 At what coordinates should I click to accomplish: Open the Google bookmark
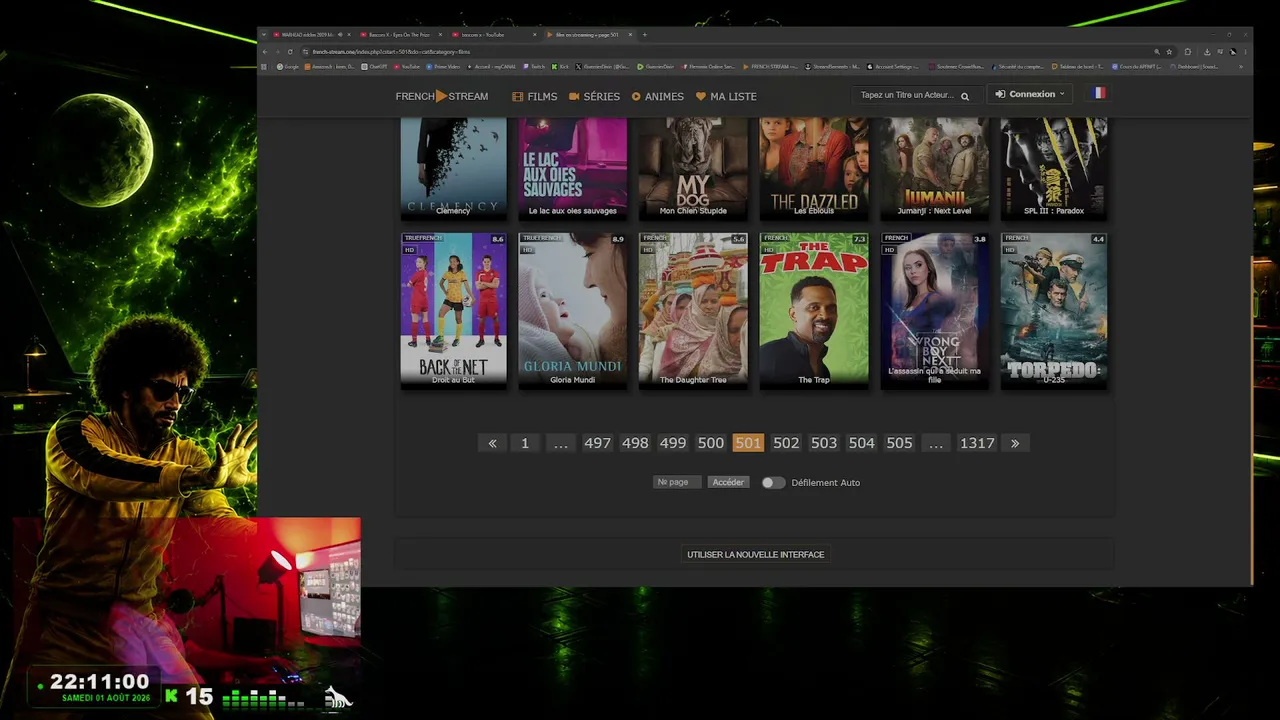(x=288, y=67)
